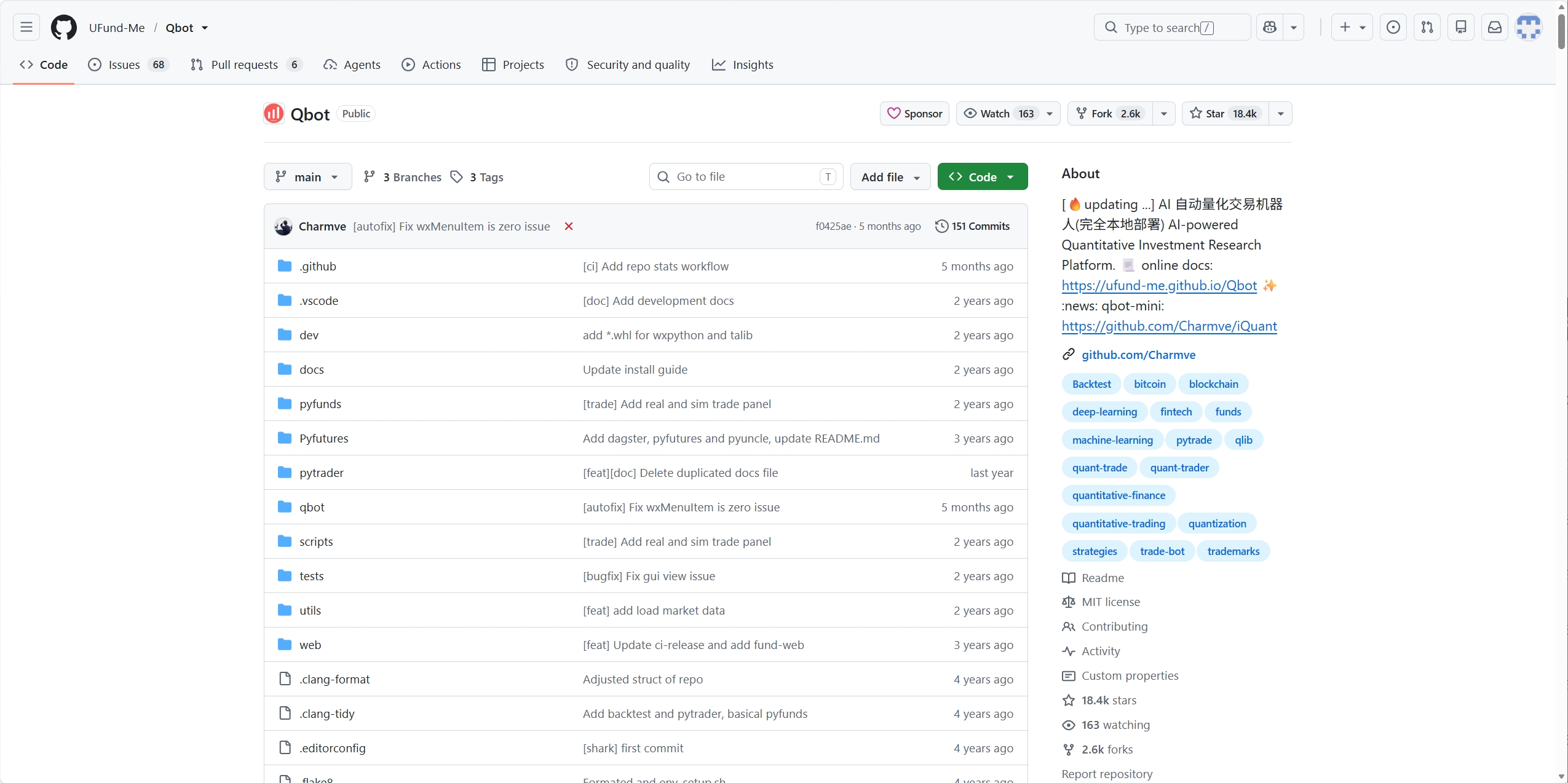Open the hamburger navigation menu
Image resolution: width=1568 pixels, height=783 pixels.
tap(26, 27)
